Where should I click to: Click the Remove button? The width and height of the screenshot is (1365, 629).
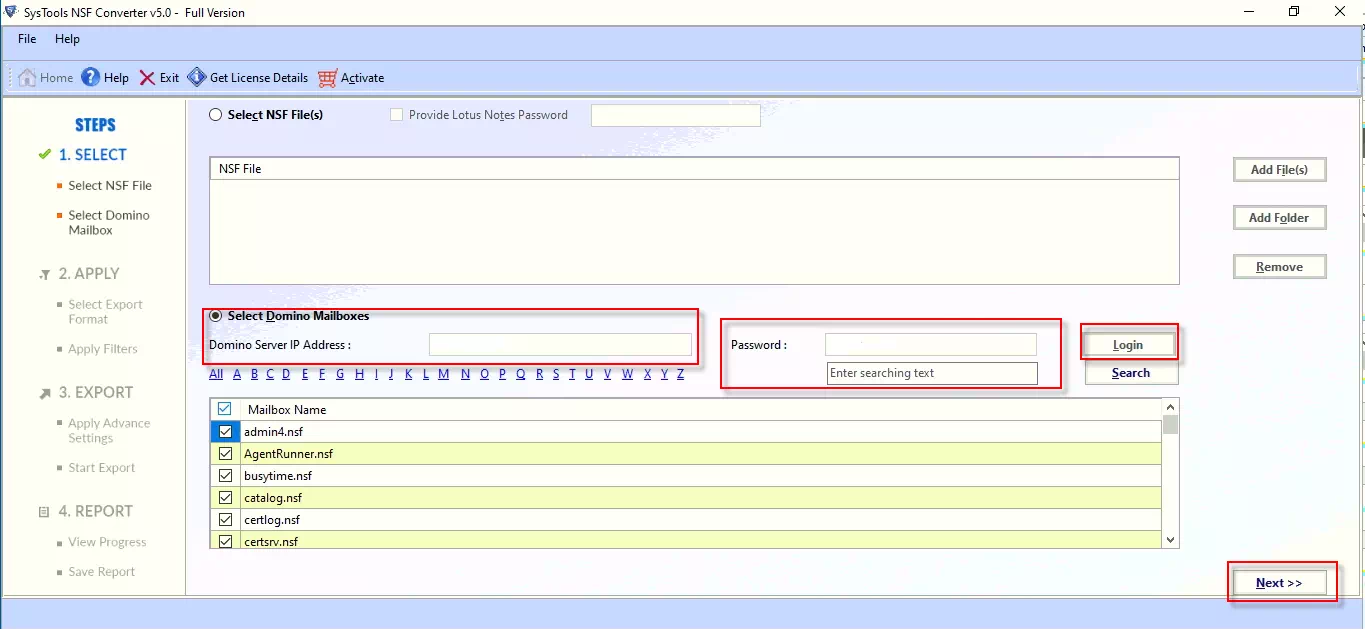[x=1279, y=267]
